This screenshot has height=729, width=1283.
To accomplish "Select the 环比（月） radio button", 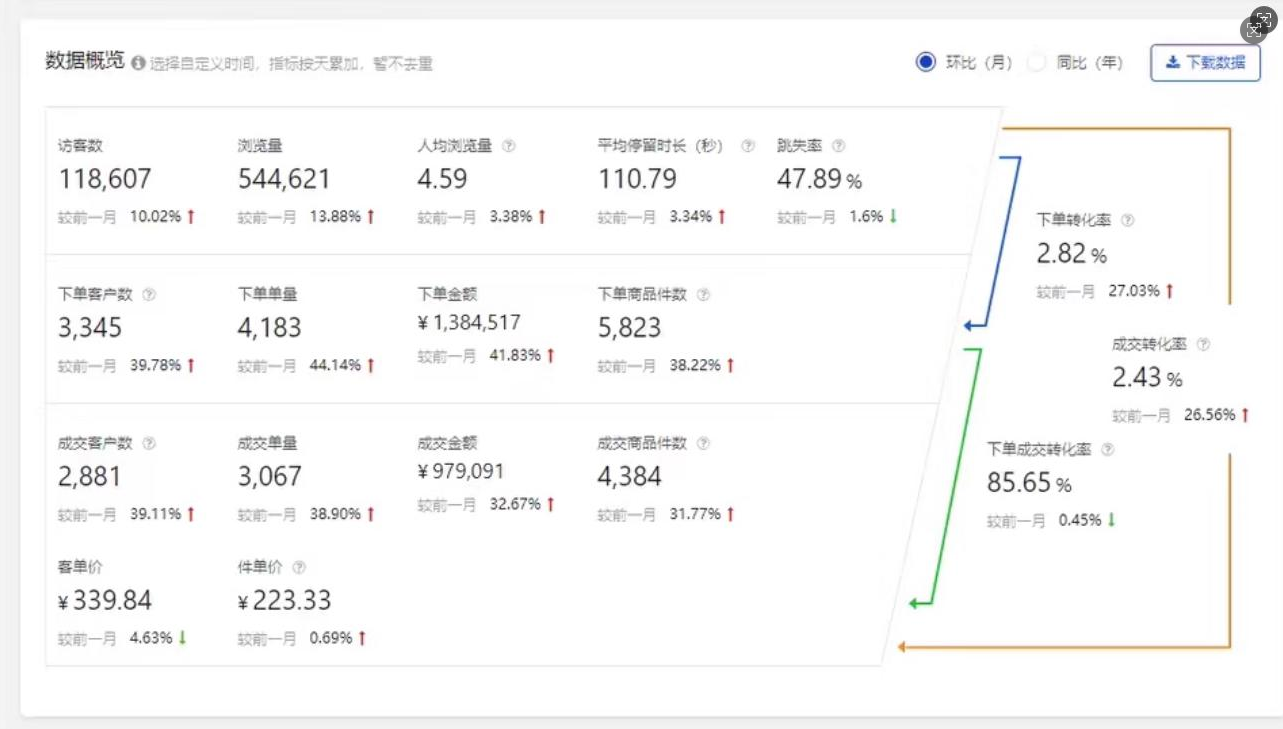I will coord(925,62).
